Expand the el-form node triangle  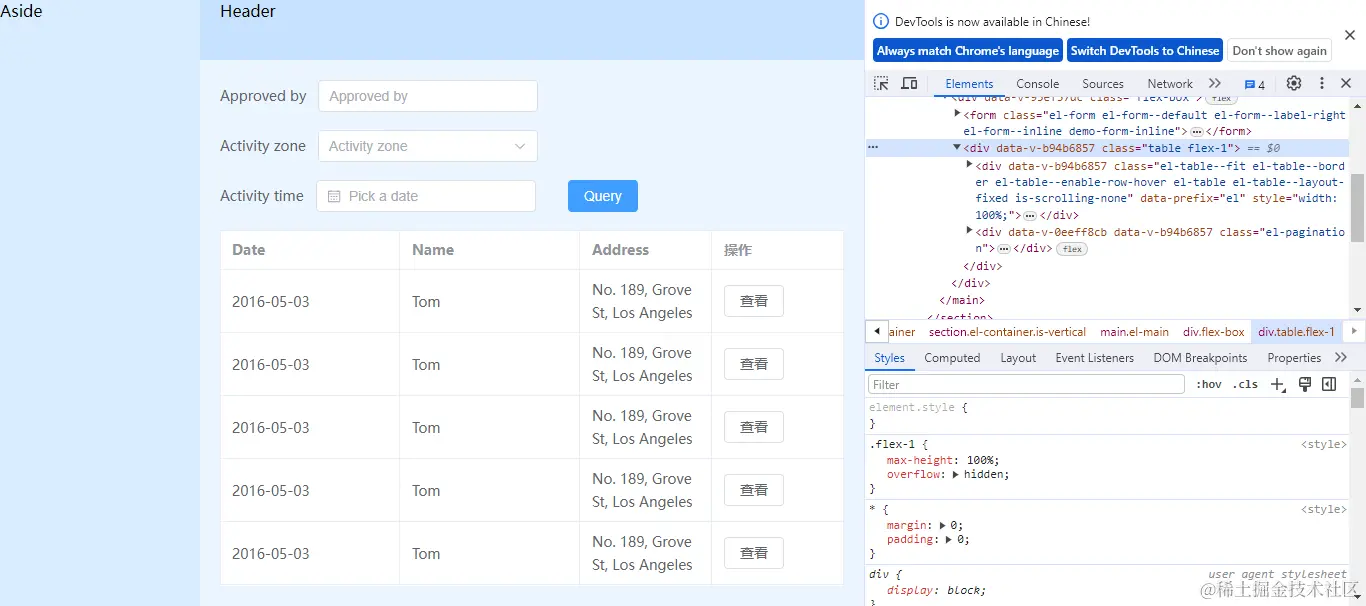957,114
